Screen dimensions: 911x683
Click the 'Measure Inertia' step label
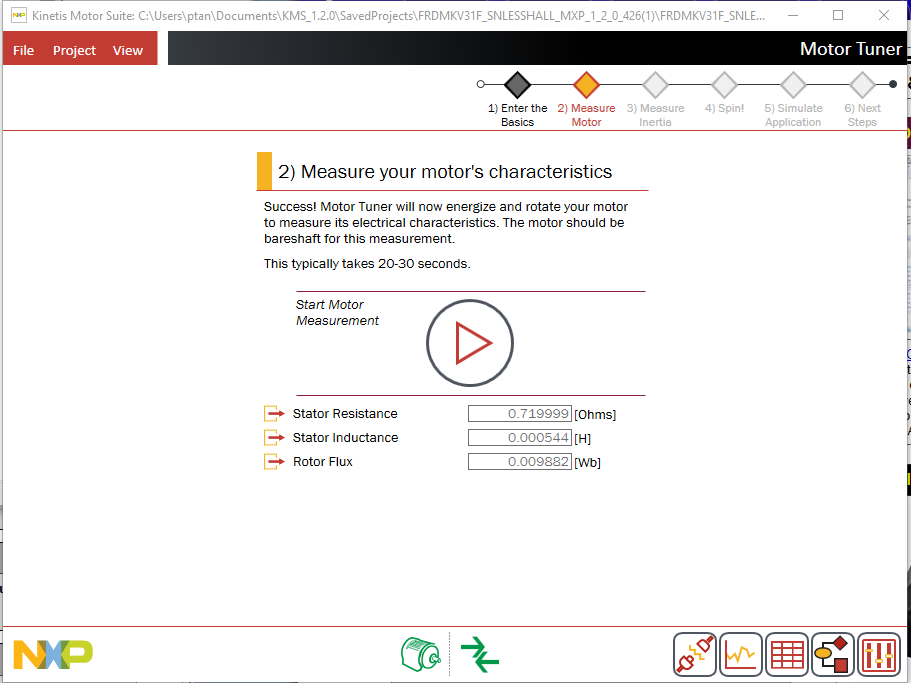[x=655, y=115]
